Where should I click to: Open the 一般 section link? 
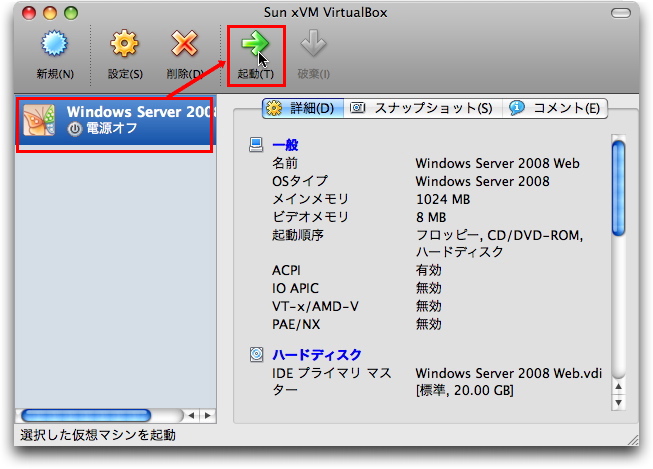(x=285, y=145)
